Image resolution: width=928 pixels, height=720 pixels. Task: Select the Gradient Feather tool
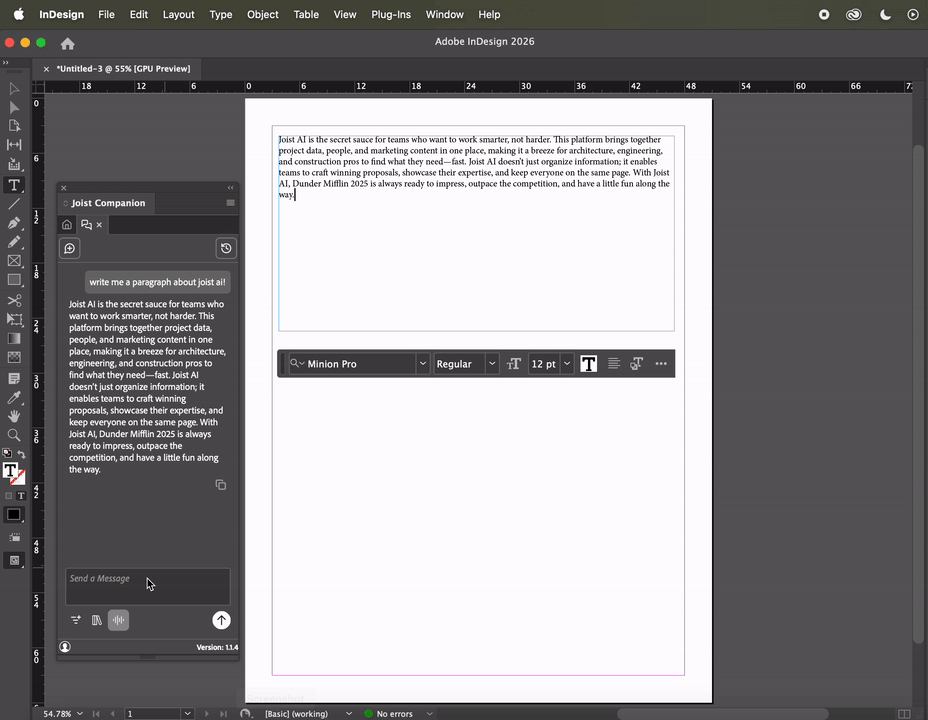tap(14, 357)
